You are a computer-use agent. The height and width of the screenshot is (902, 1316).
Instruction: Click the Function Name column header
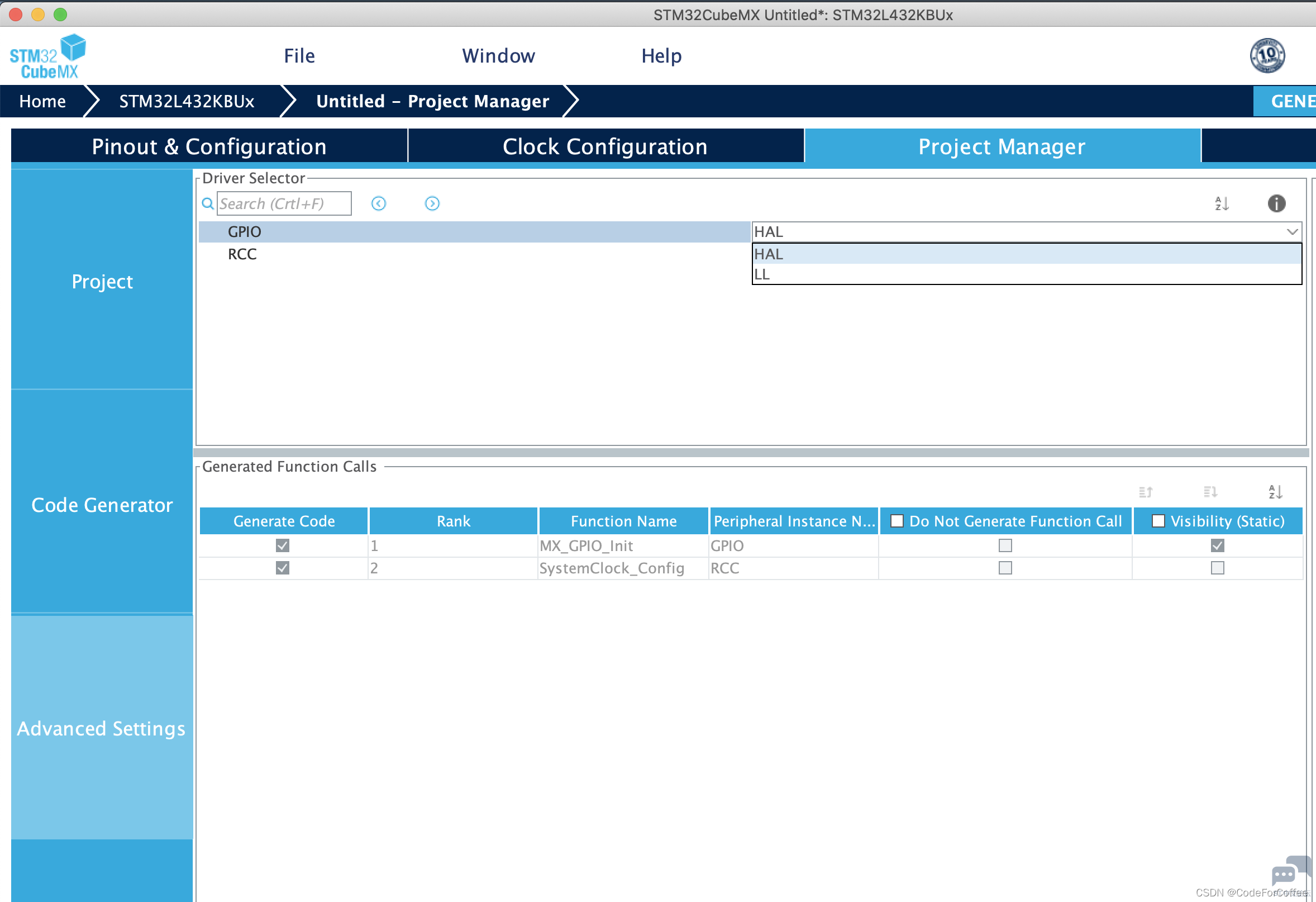(x=623, y=521)
